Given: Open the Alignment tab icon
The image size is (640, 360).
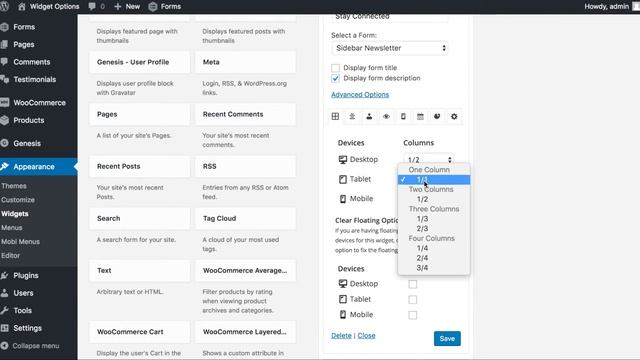Looking at the screenshot, I should coord(352,116).
